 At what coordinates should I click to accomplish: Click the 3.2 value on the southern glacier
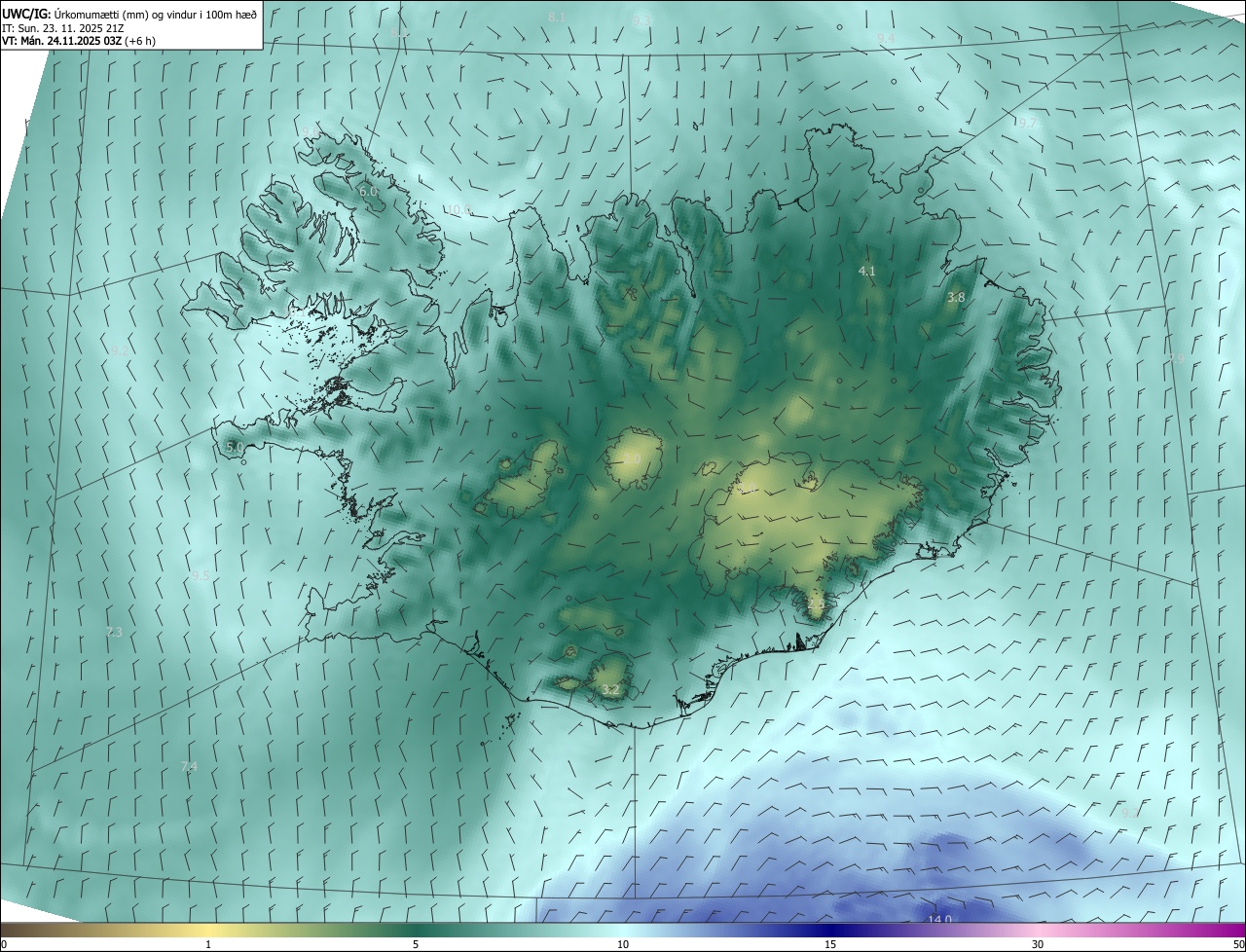(610, 690)
